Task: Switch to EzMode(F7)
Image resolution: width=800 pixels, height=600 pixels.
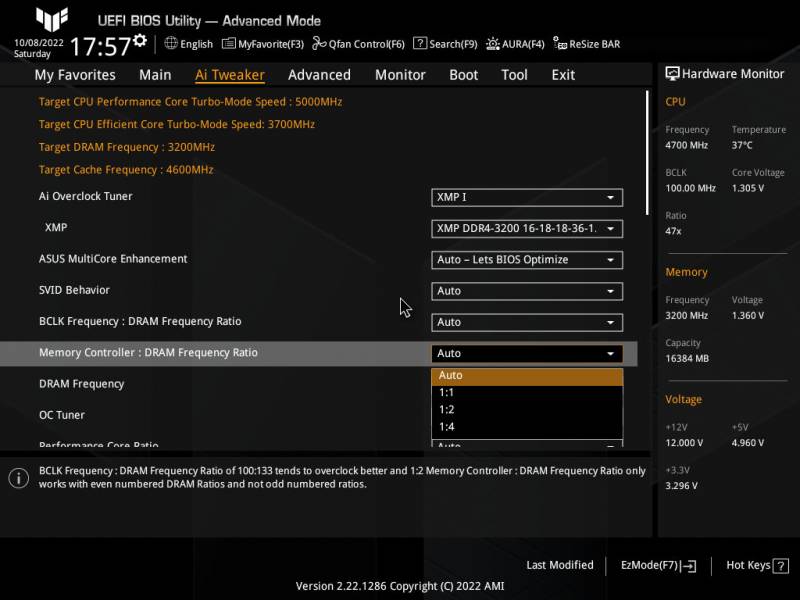Action: pyautogui.click(x=658, y=566)
